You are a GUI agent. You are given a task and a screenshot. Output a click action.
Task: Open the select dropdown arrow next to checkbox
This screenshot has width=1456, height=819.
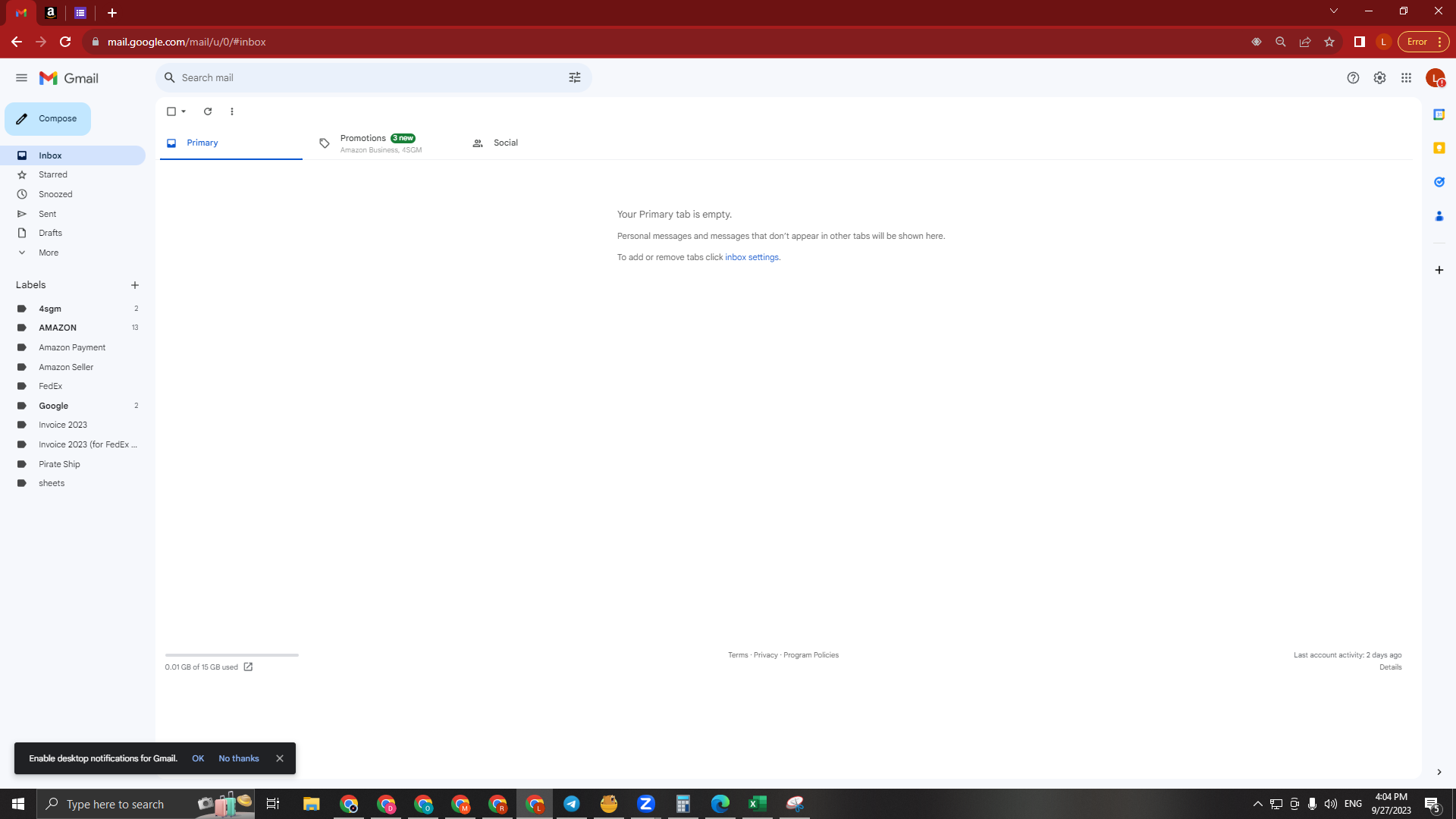tap(184, 111)
